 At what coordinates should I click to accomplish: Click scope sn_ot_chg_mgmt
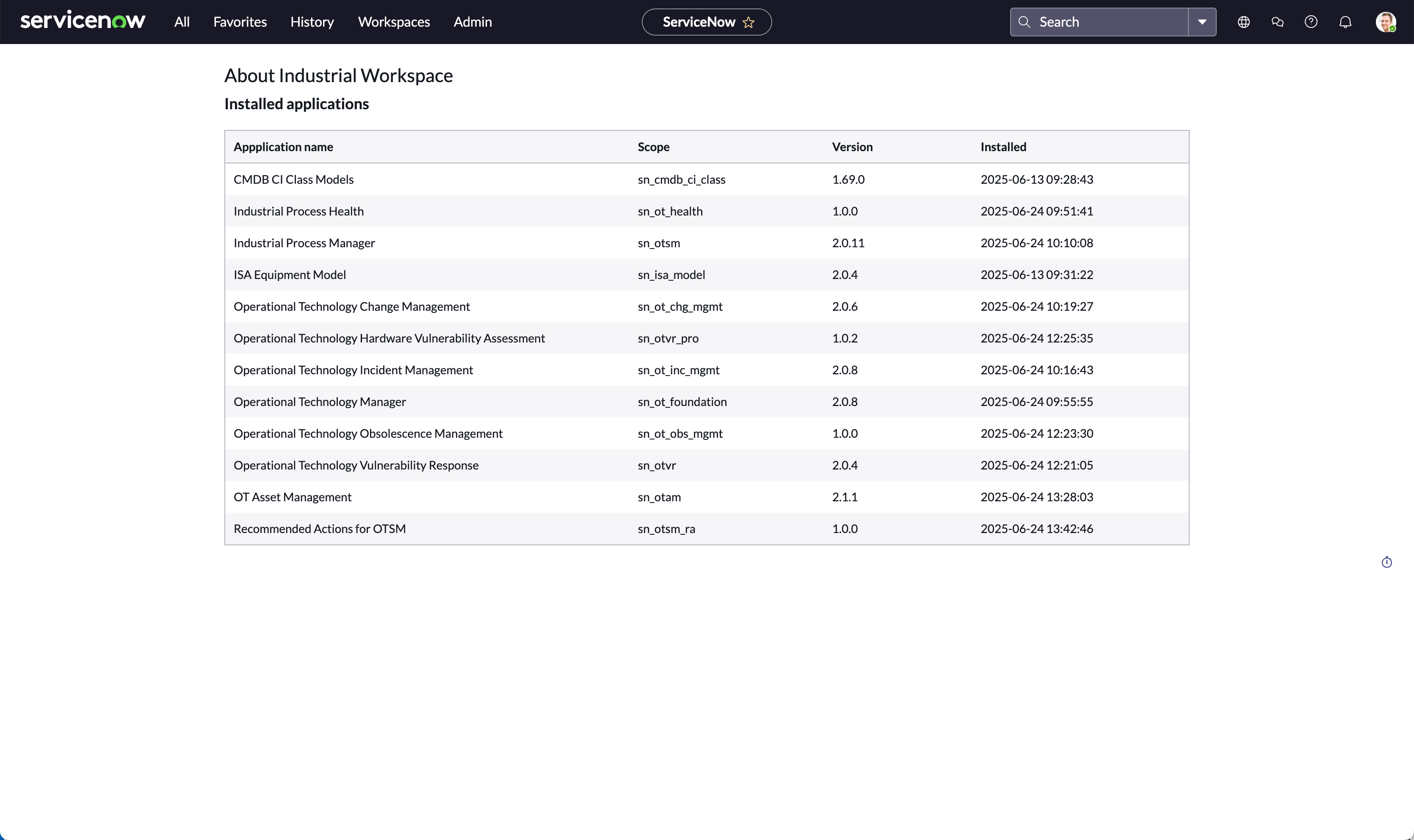pyautogui.click(x=680, y=306)
